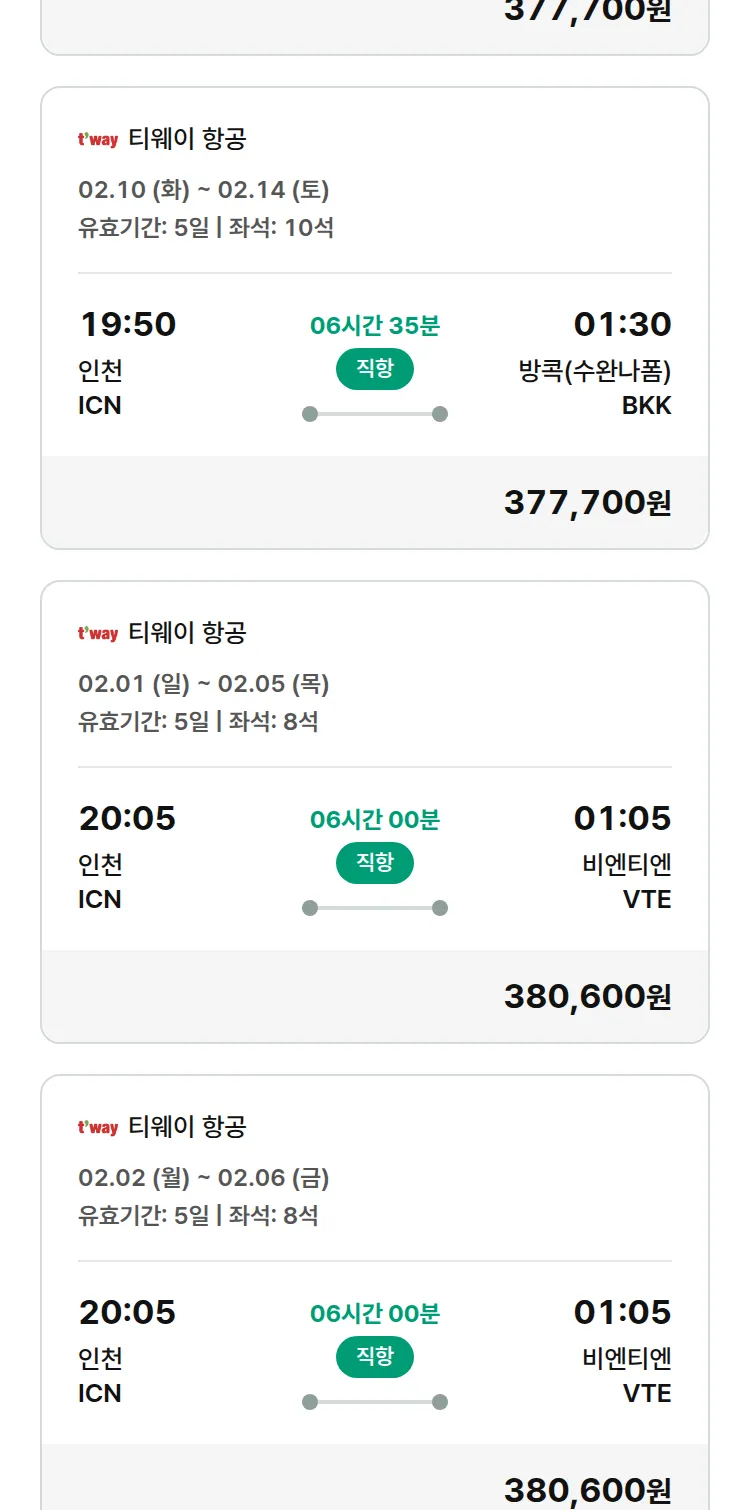Click 직항 badge on the Bangkok flight
This screenshot has height=1510, width=750.
coord(374,369)
